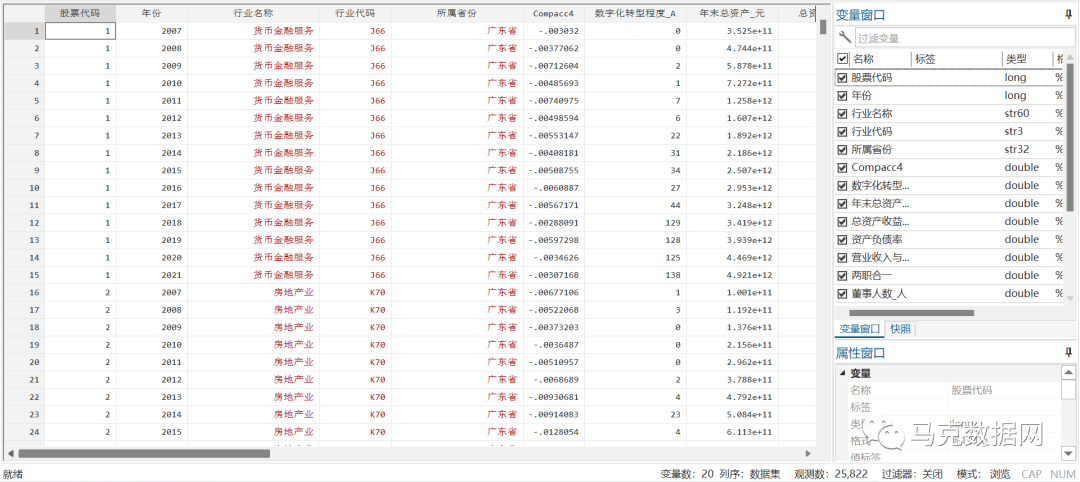Select 年末总资产… variable row in list
This screenshot has height=482, width=1080.
click(951, 204)
